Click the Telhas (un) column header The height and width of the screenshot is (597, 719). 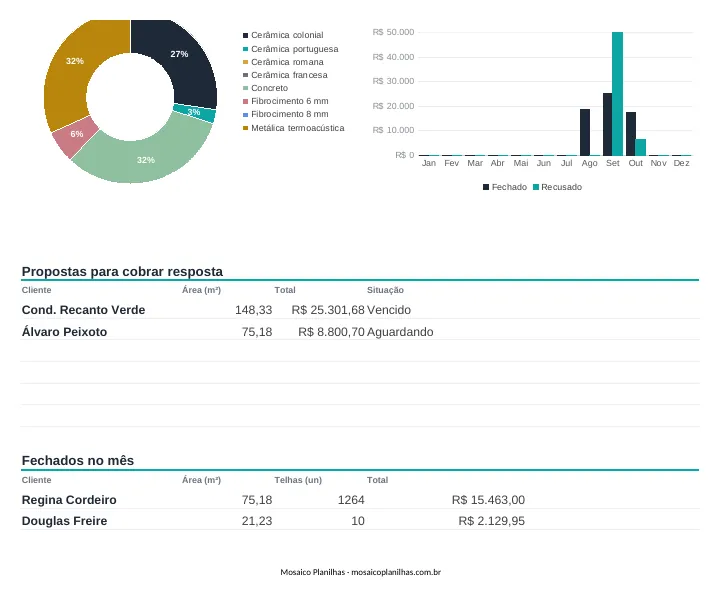(x=298, y=480)
